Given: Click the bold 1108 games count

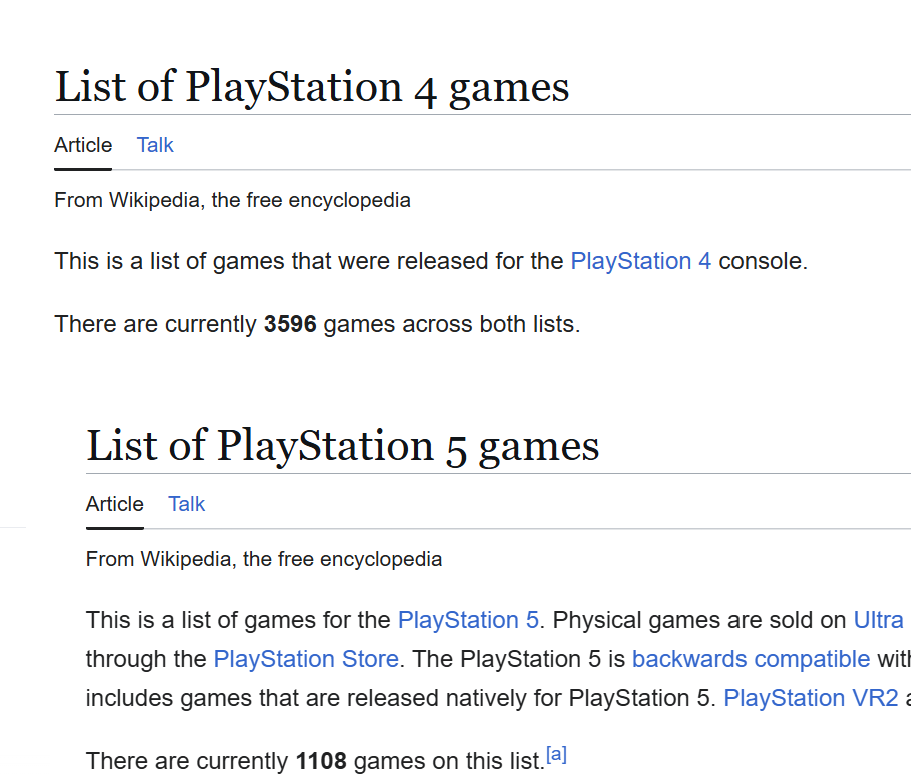Looking at the screenshot, I should [321, 761].
